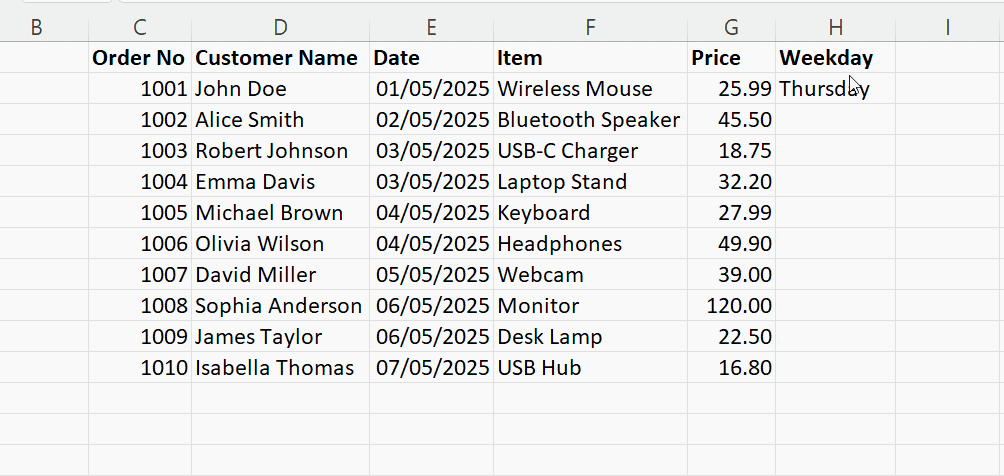
Task: Select empty Weekday cell beside 45.50
Action: click(835, 120)
